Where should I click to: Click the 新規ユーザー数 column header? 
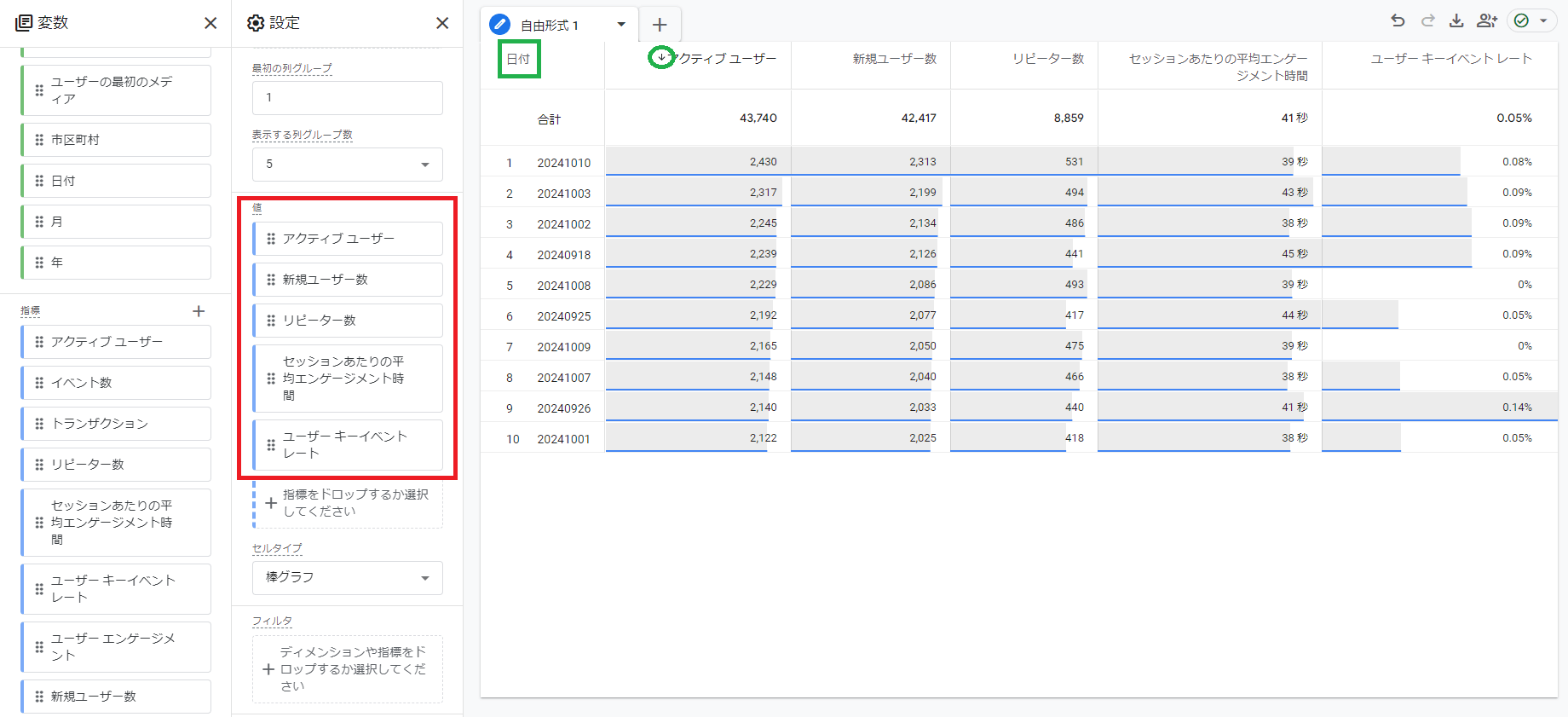pyautogui.click(x=894, y=59)
